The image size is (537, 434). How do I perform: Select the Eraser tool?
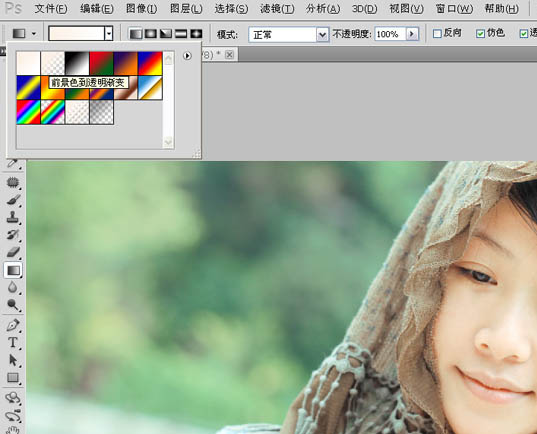[x=13, y=252]
